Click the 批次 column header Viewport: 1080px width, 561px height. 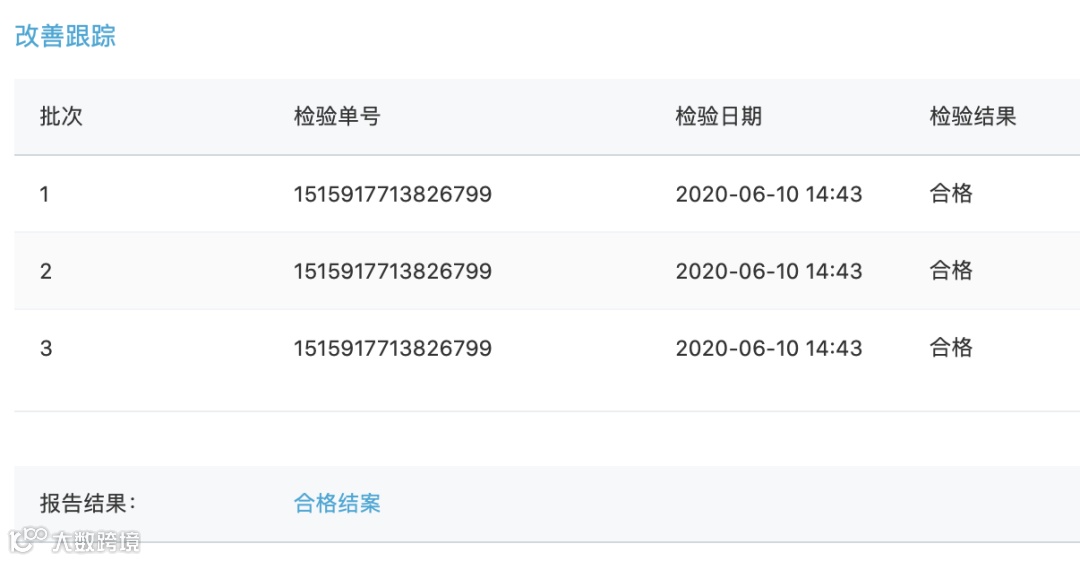[x=61, y=116]
